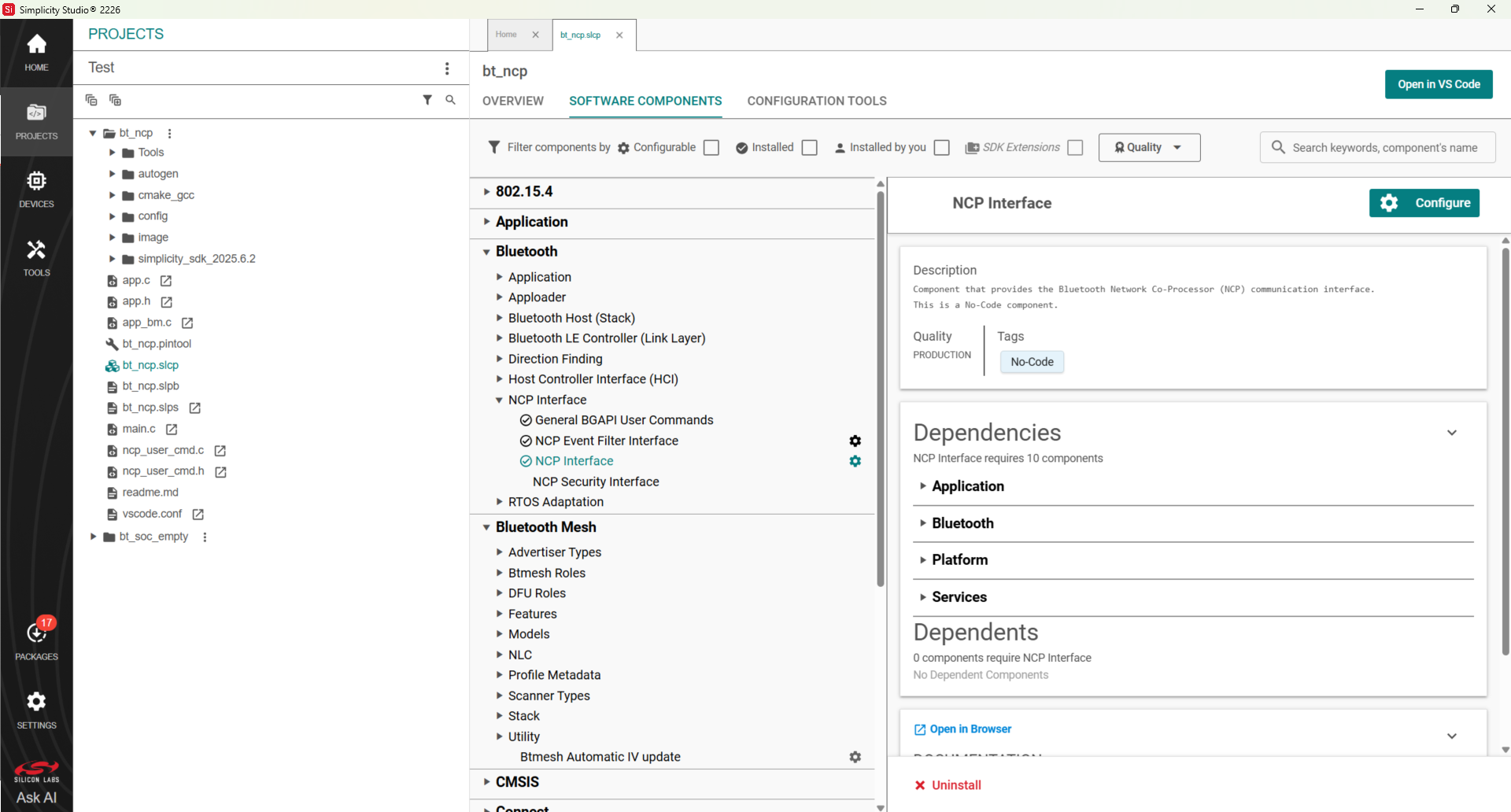
Task: Open the Devices sidebar section
Action: pos(36,190)
